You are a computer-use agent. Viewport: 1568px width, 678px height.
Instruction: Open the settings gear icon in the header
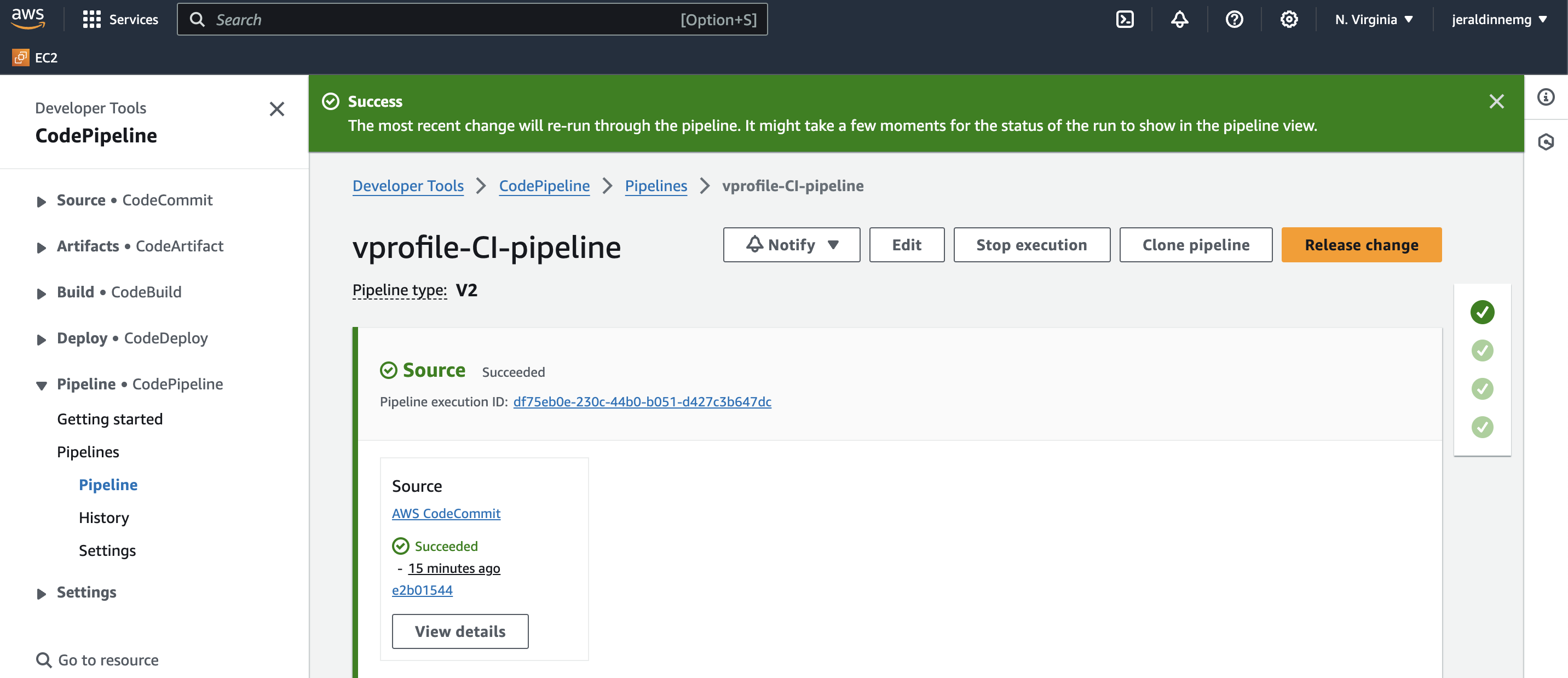coord(1289,20)
